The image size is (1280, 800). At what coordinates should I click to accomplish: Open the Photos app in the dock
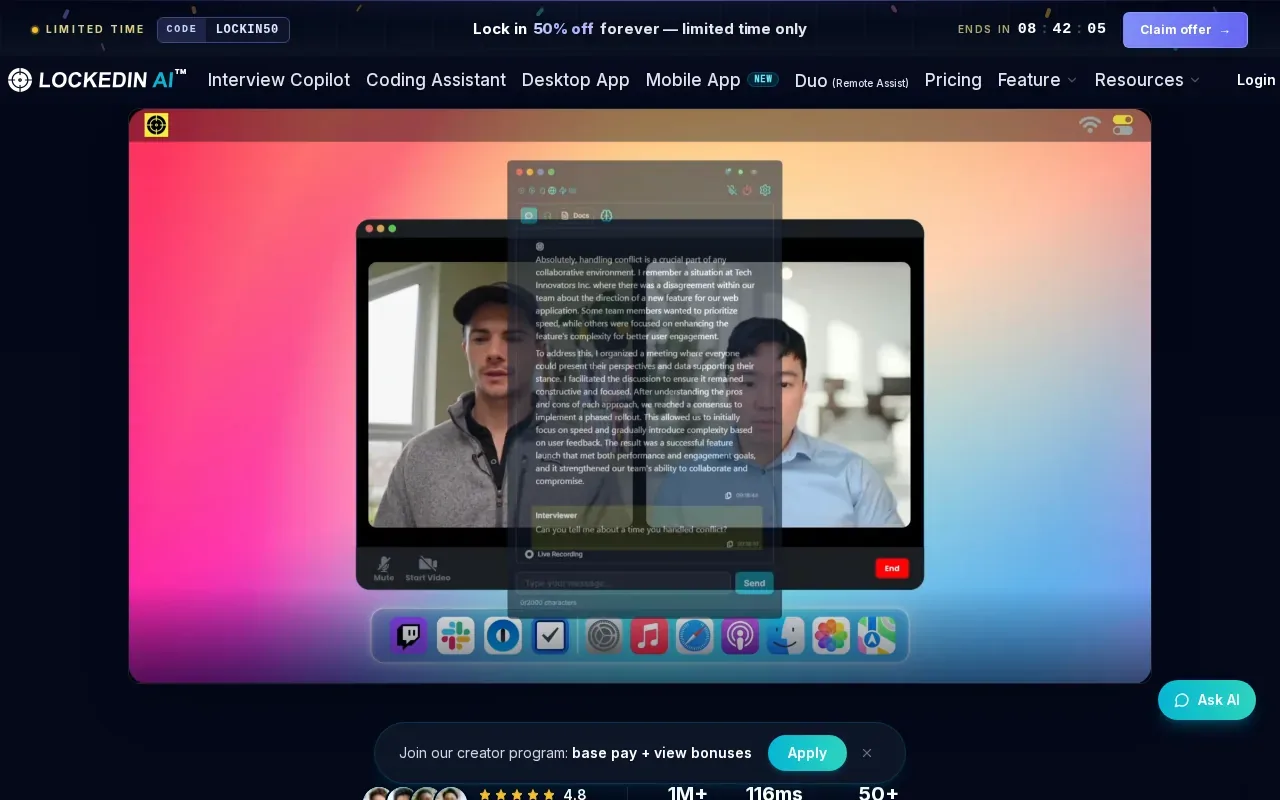tap(831, 636)
